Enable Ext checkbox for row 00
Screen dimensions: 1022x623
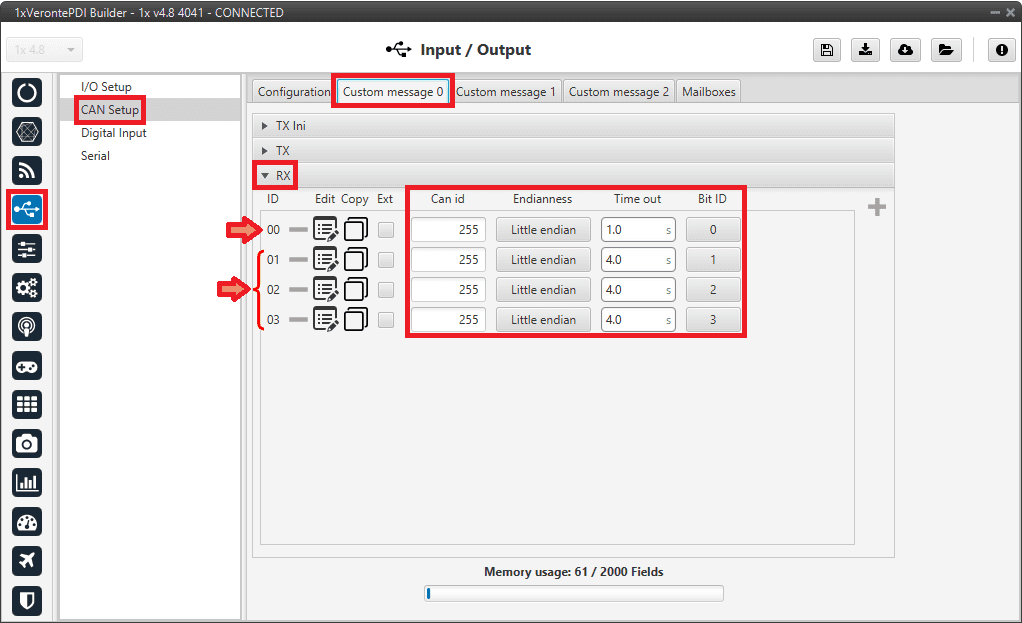(386, 230)
